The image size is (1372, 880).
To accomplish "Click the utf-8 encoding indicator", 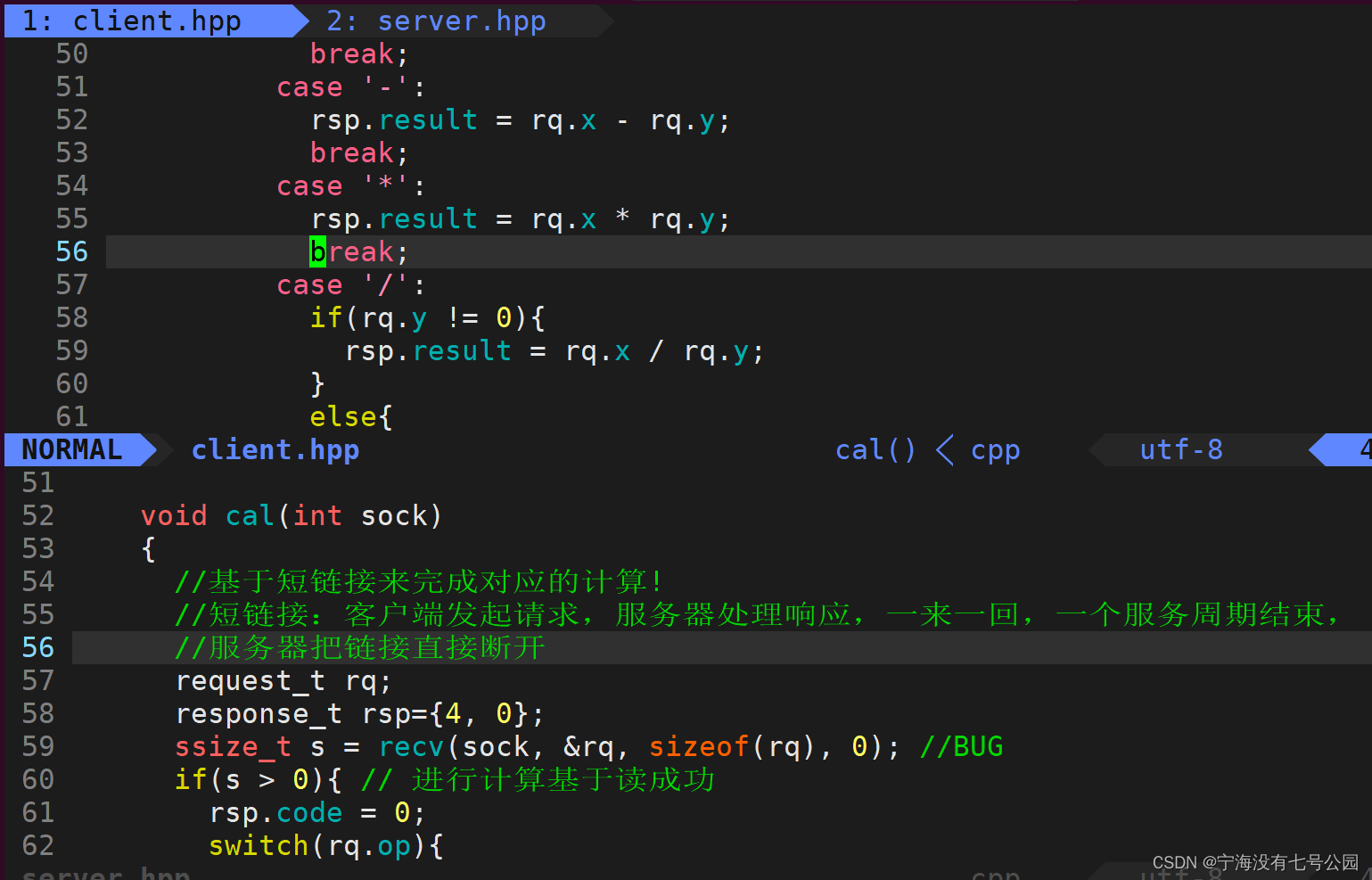I will click(1181, 449).
